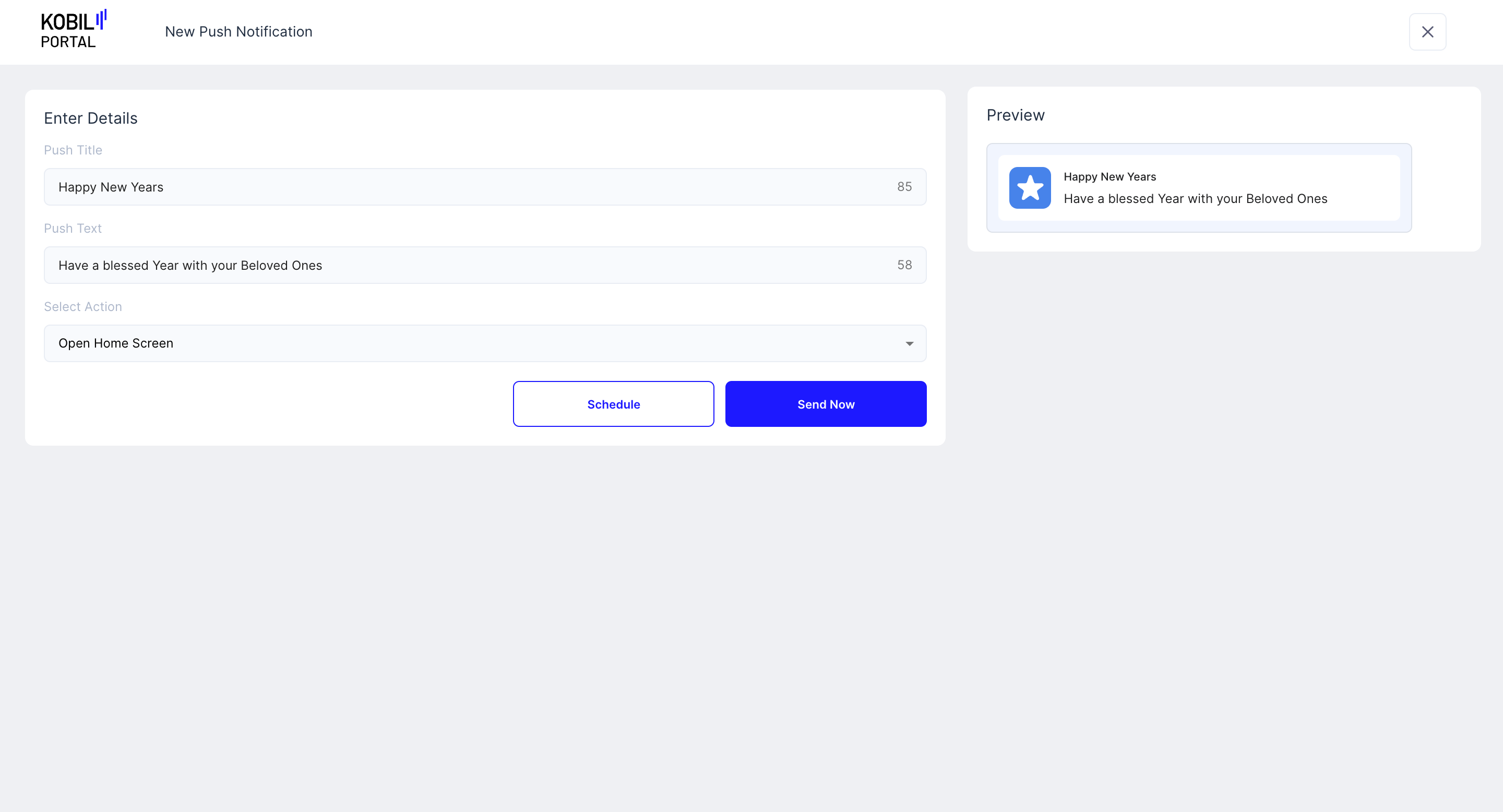Click the star icon in the notification preview
Screen dimensions: 1503x812
[x=1030, y=188]
